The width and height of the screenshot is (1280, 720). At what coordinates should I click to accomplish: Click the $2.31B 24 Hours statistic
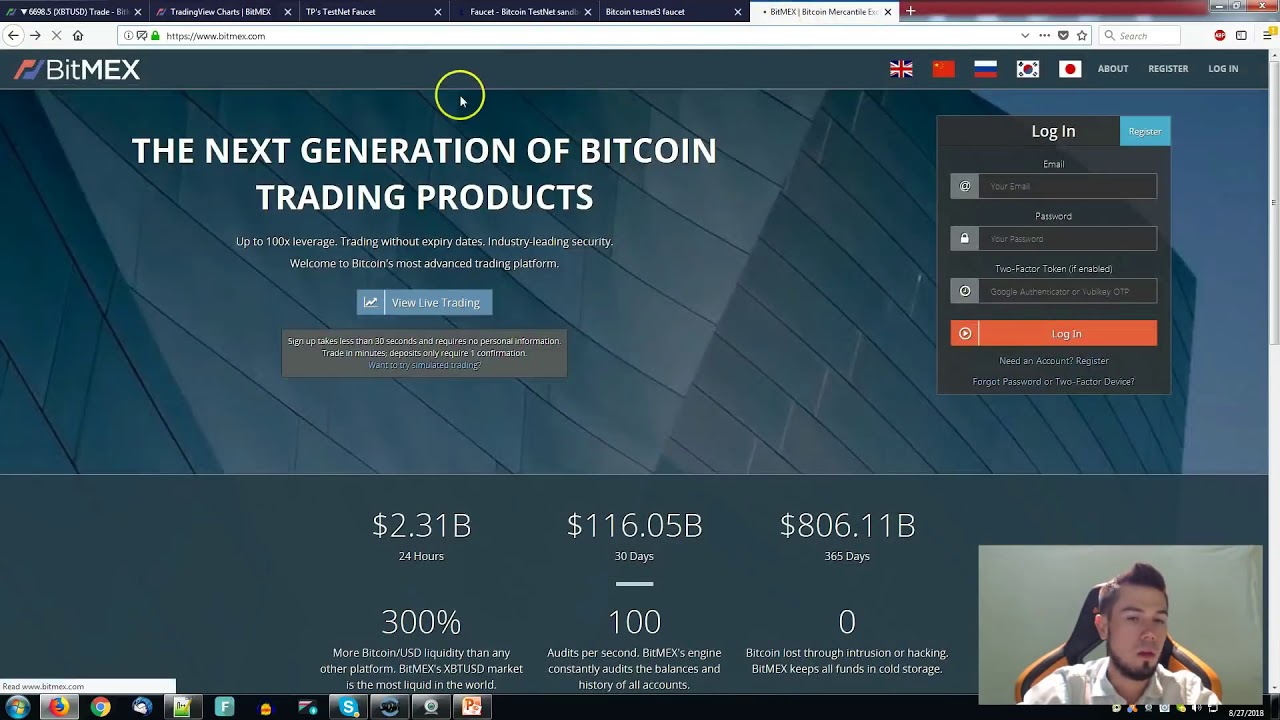pyautogui.click(x=421, y=536)
